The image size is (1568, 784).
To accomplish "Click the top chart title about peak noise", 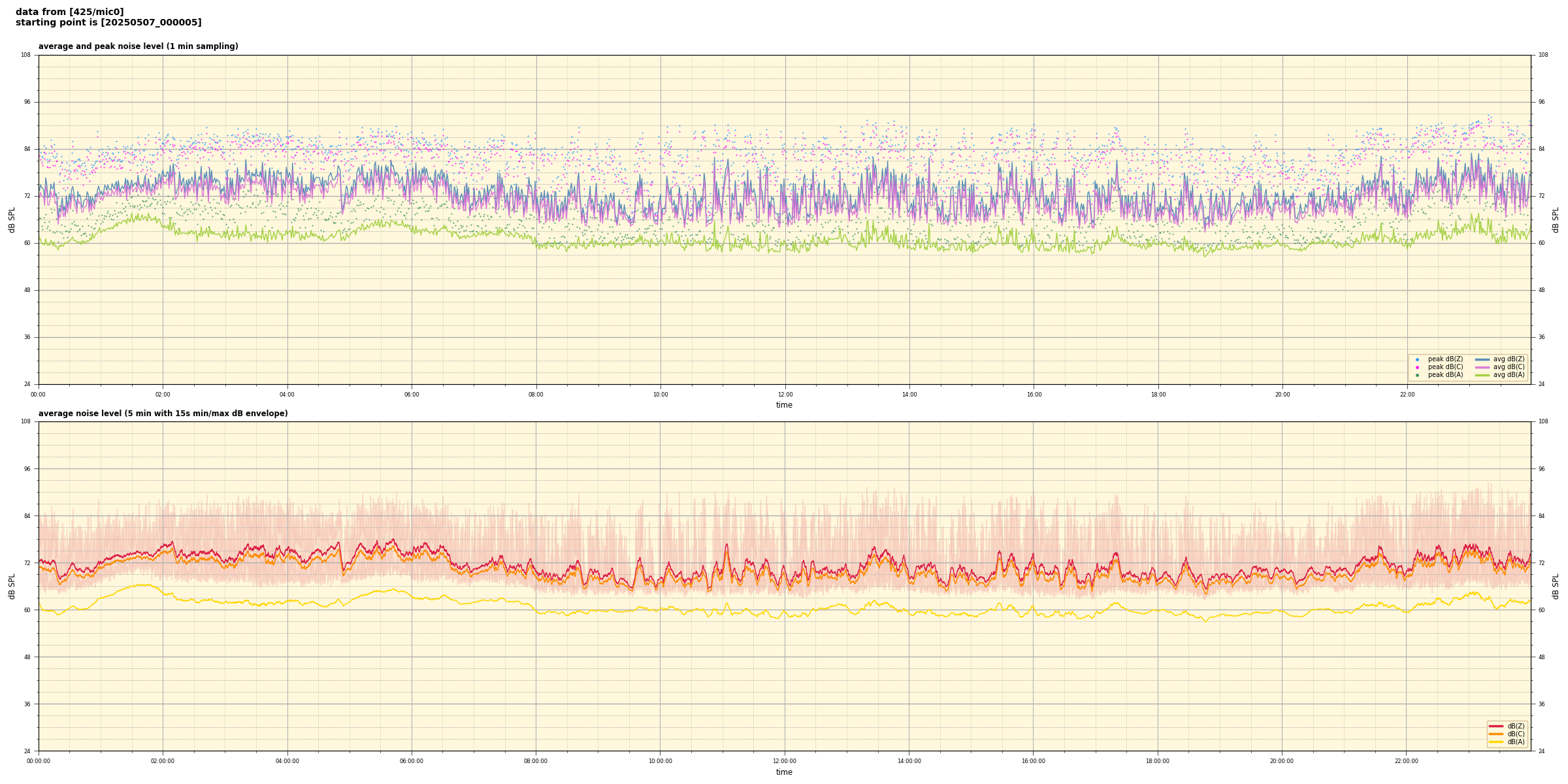I will 138,46.
